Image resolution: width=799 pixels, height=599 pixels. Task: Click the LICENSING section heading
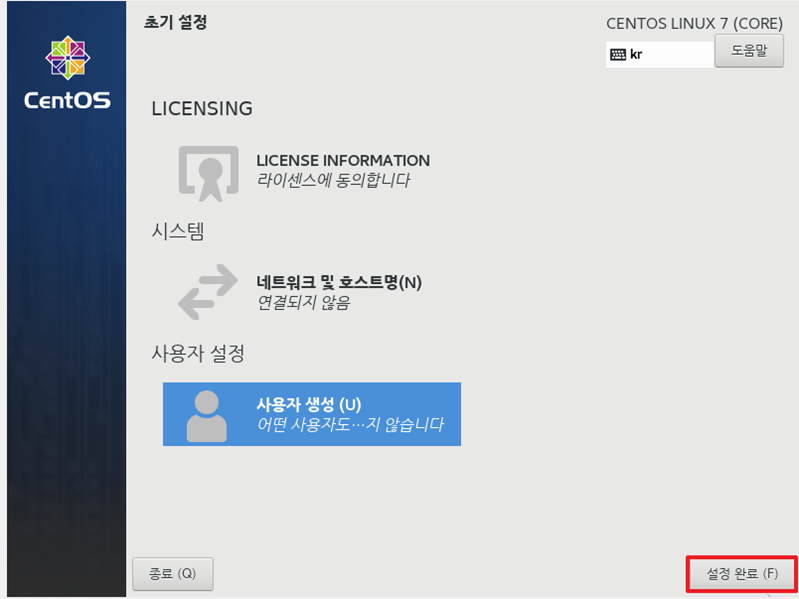[202, 108]
